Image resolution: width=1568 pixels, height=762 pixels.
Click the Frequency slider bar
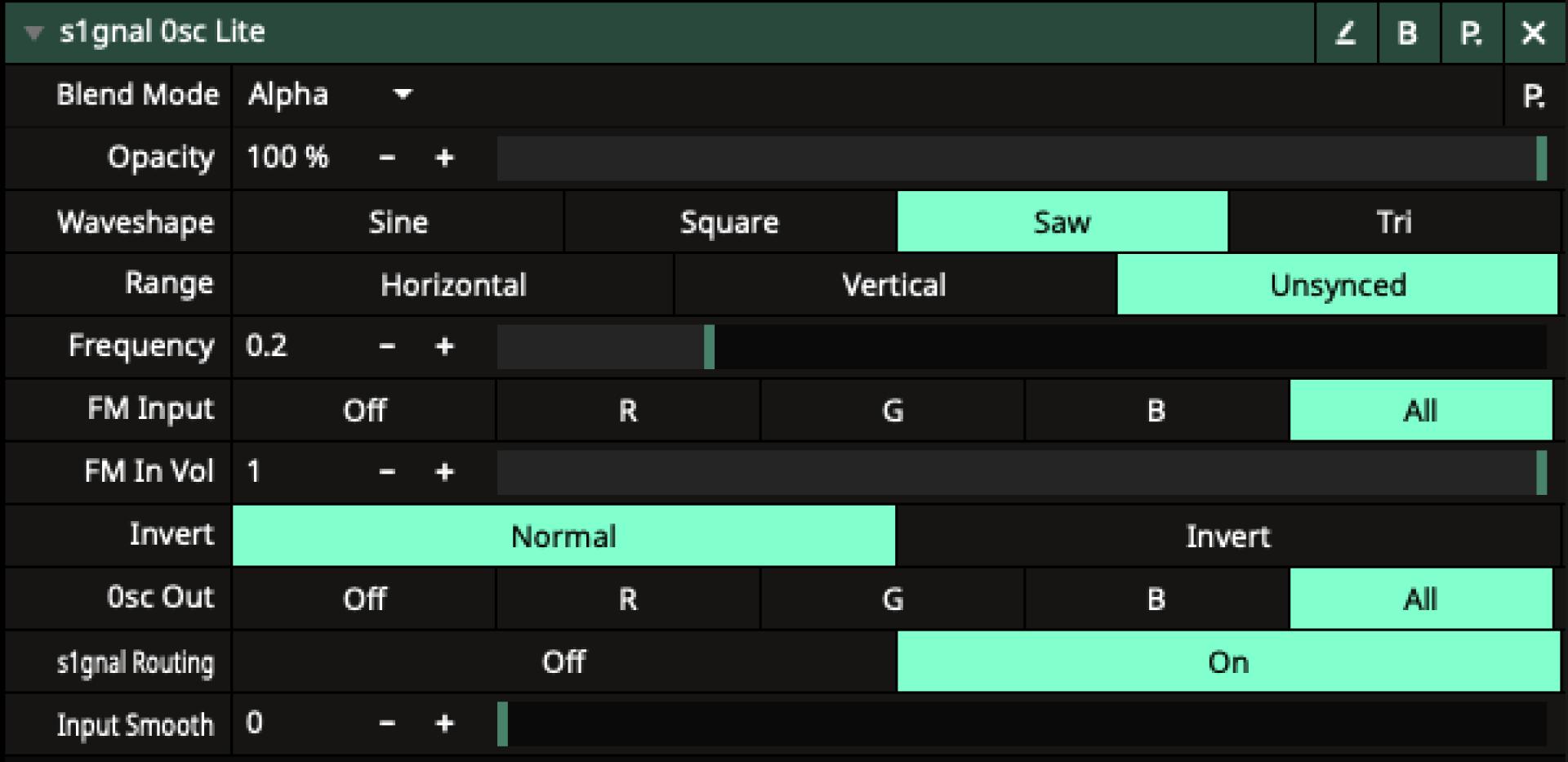[1021, 346]
